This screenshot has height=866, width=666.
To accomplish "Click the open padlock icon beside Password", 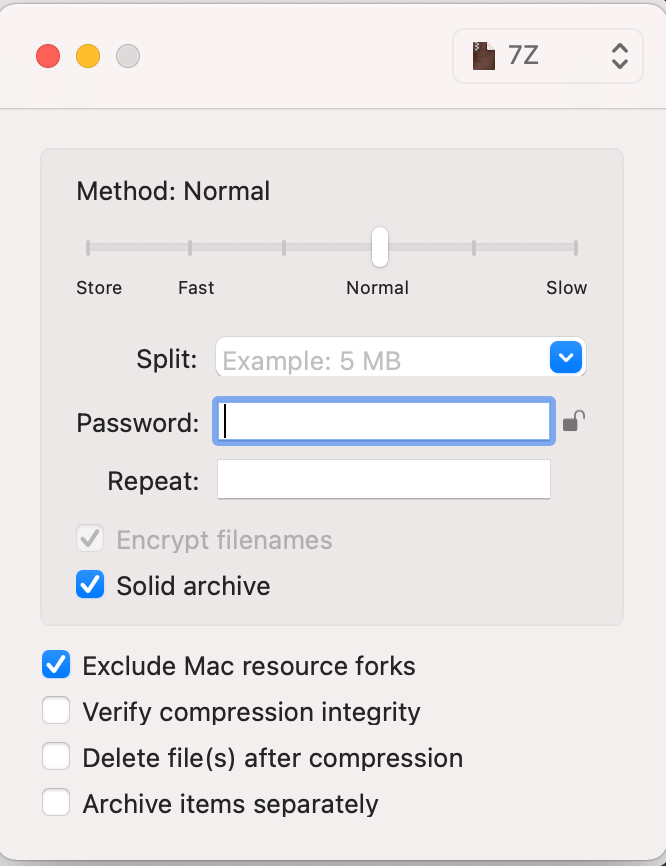I will 573,421.
